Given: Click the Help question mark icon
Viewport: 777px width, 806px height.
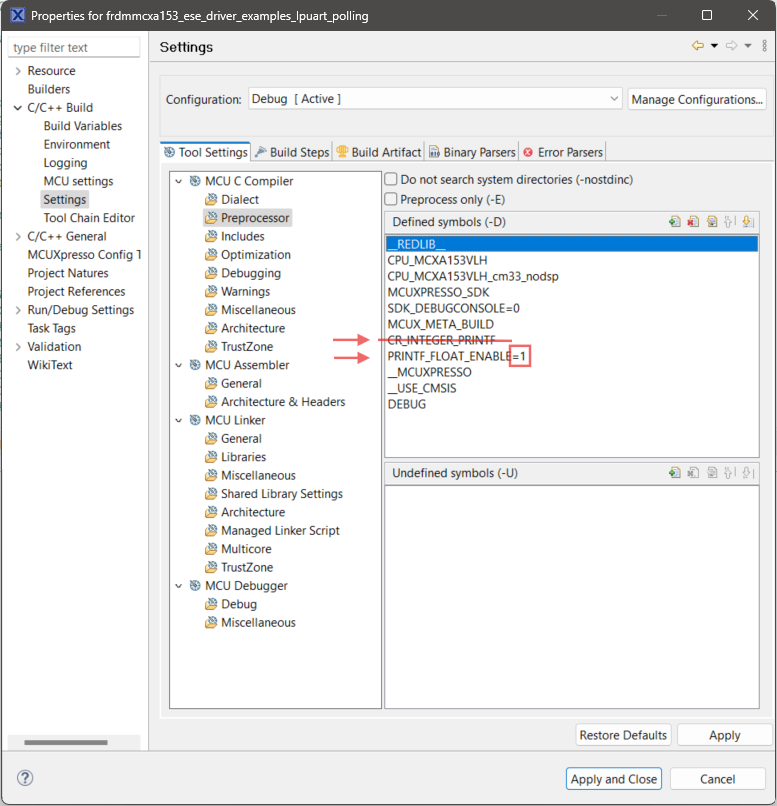Looking at the screenshot, I should click(25, 778).
